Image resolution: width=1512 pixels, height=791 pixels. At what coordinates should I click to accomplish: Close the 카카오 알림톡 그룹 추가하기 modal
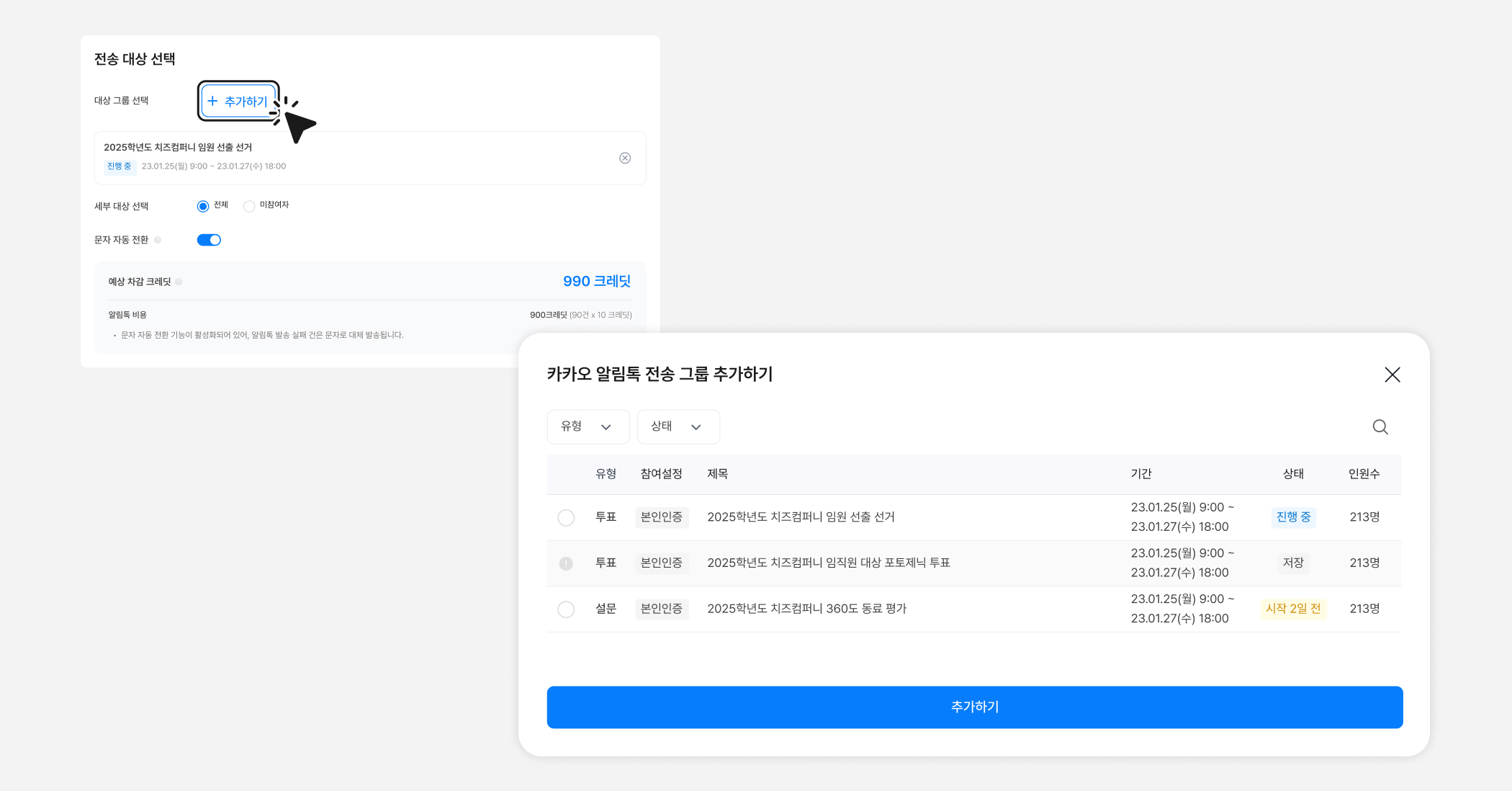(x=1392, y=375)
